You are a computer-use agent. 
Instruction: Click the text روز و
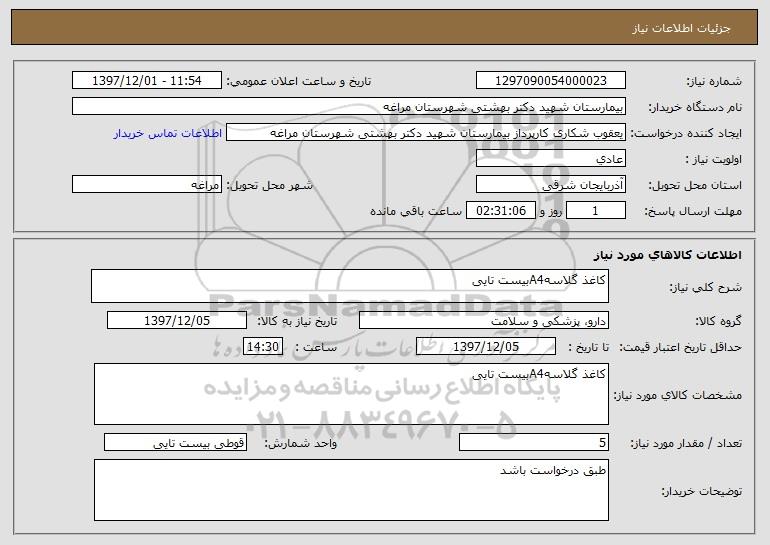[551, 212]
